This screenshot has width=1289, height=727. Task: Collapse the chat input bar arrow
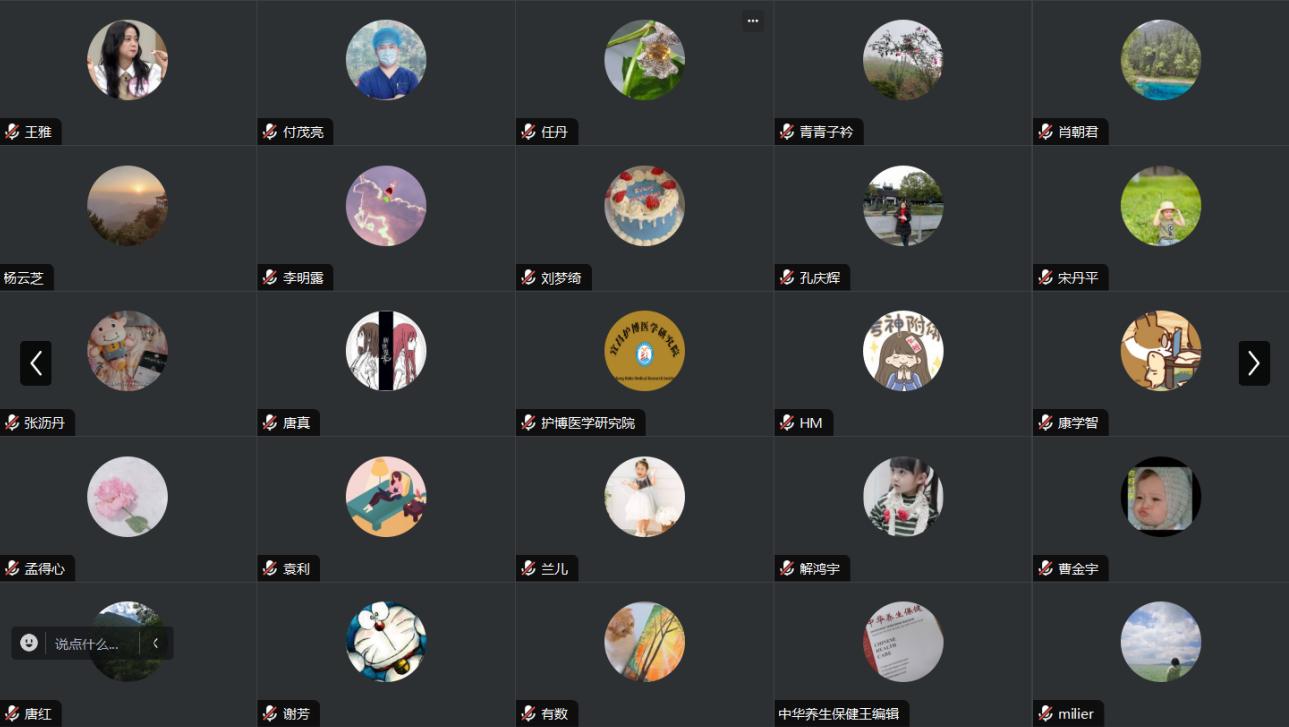[156, 643]
